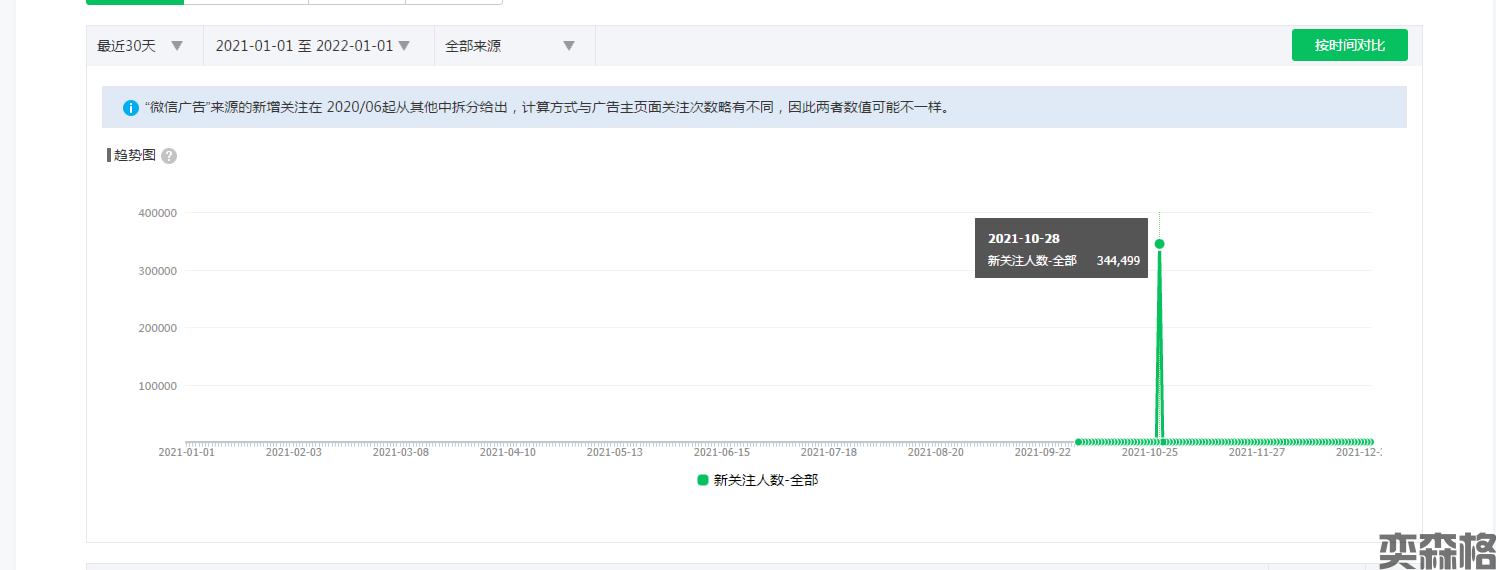
Task: Click the green legend color marker
Action: (x=703, y=480)
